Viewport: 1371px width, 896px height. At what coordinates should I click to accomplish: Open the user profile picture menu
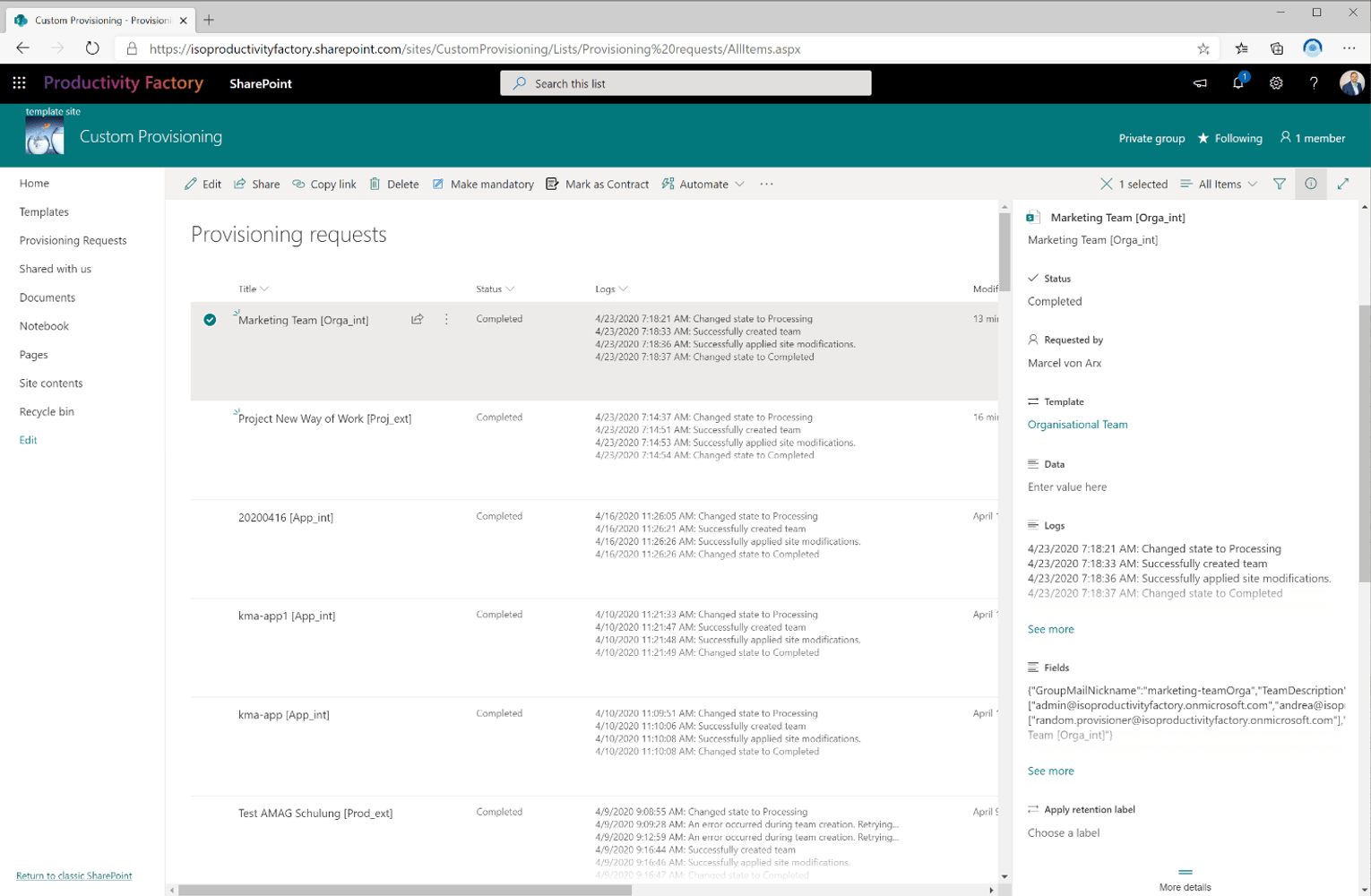1351,83
